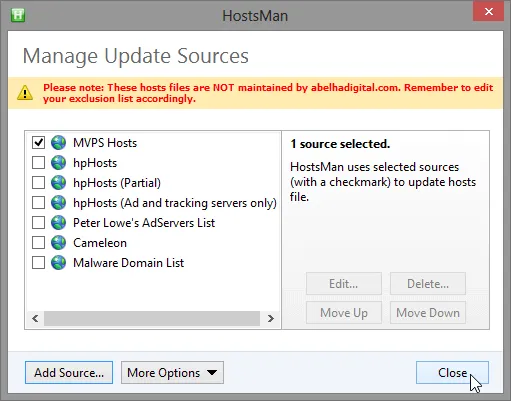
Task: Click the globe icon beside hpHosts (Partial)
Action: coord(59,183)
